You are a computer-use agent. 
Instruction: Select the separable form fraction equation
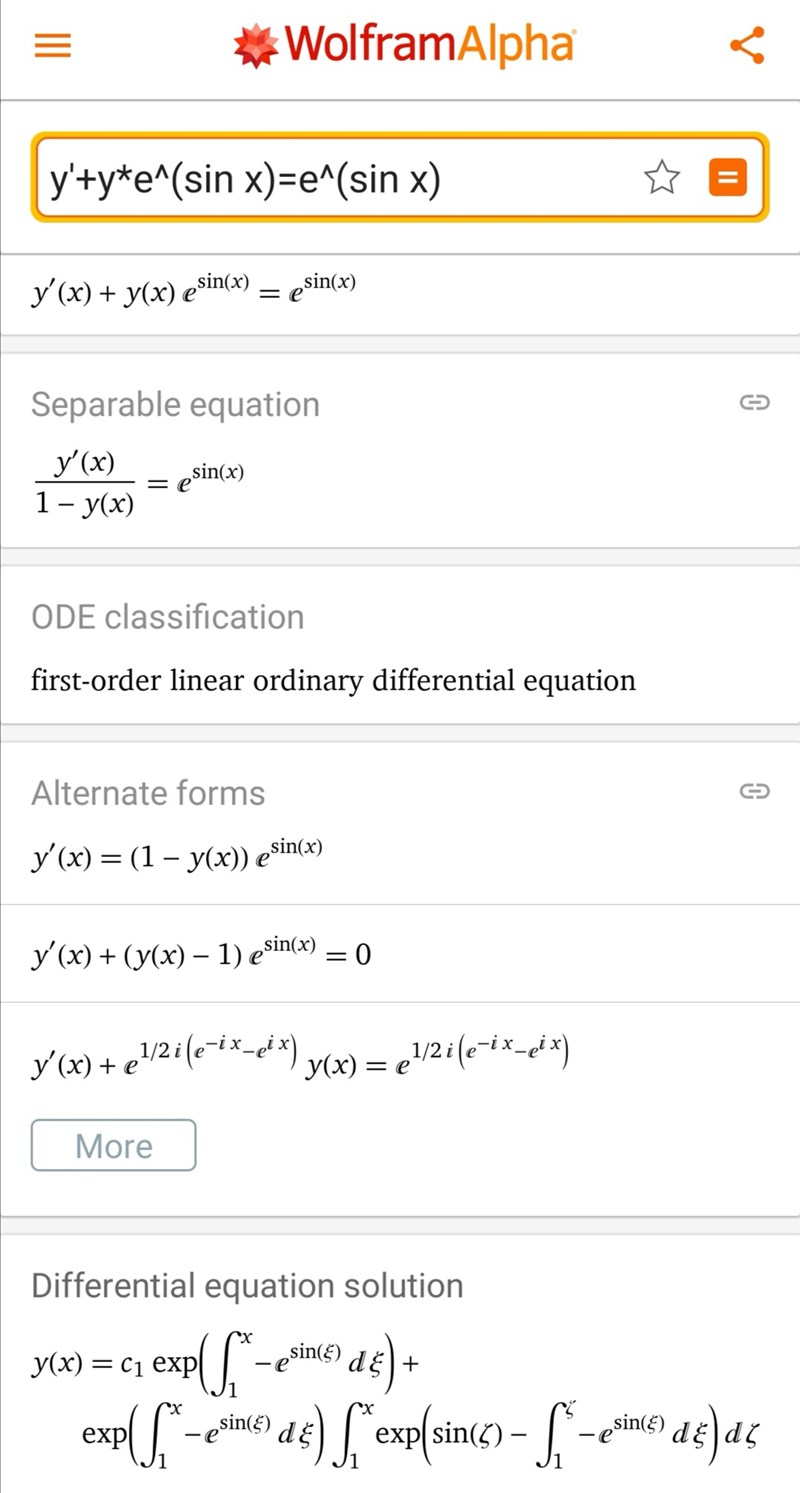[x=138, y=482]
